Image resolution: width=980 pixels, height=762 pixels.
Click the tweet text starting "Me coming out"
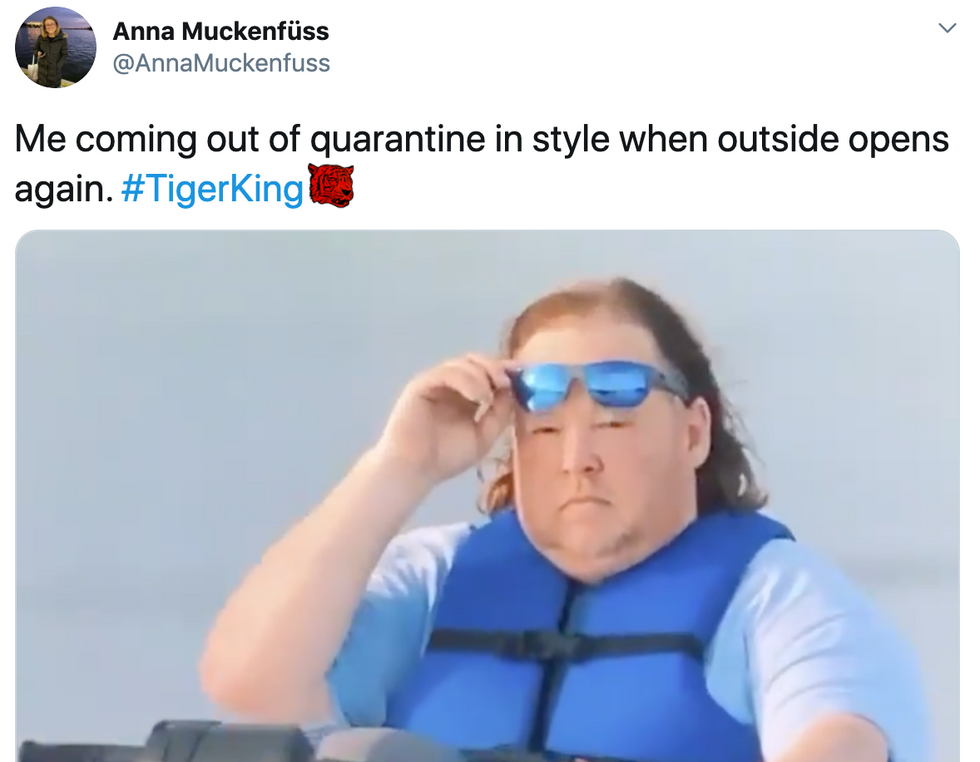pyautogui.click(x=481, y=163)
